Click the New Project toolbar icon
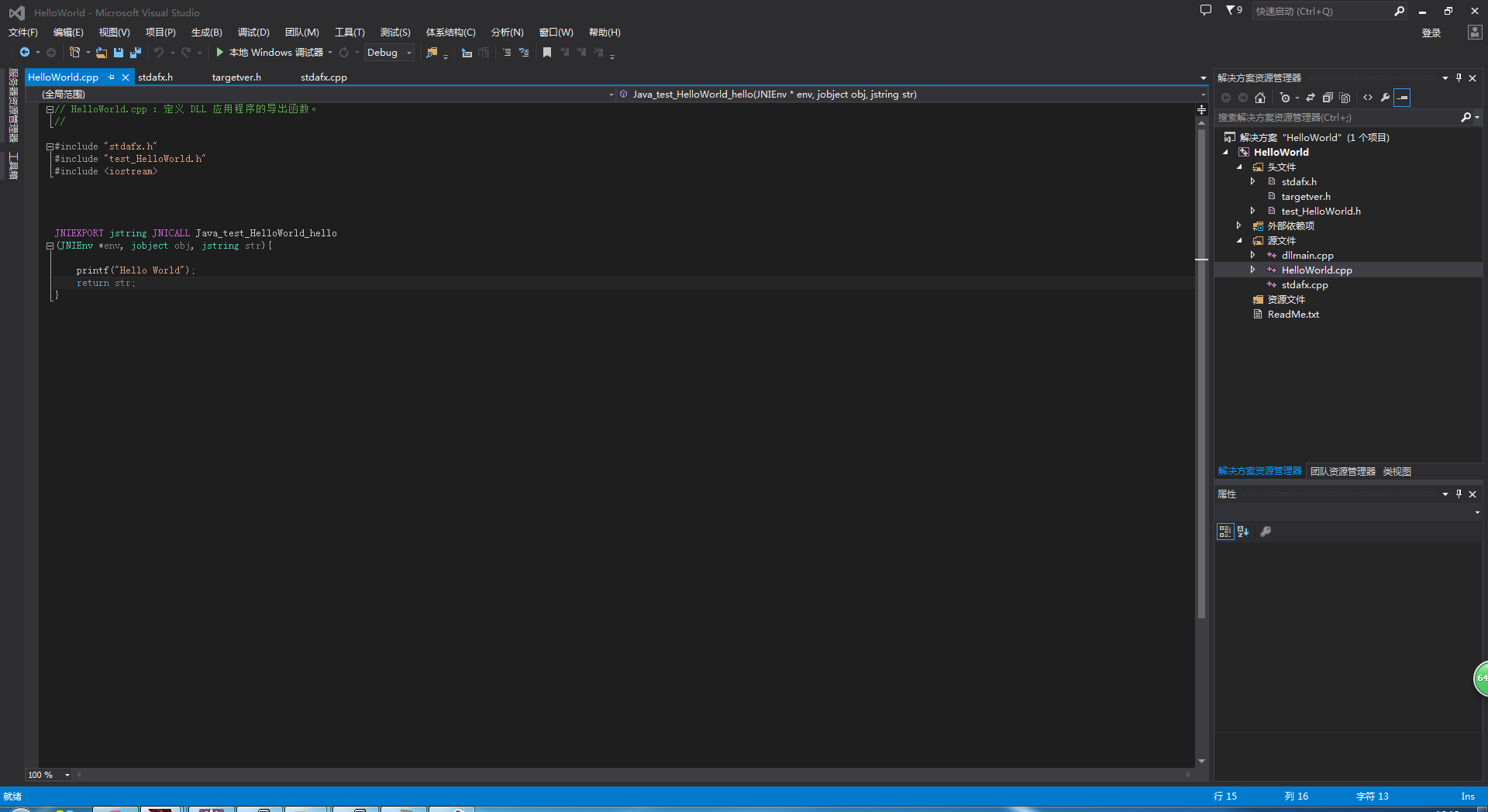This screenshot has width=1488, height=812. coord(74,53)
